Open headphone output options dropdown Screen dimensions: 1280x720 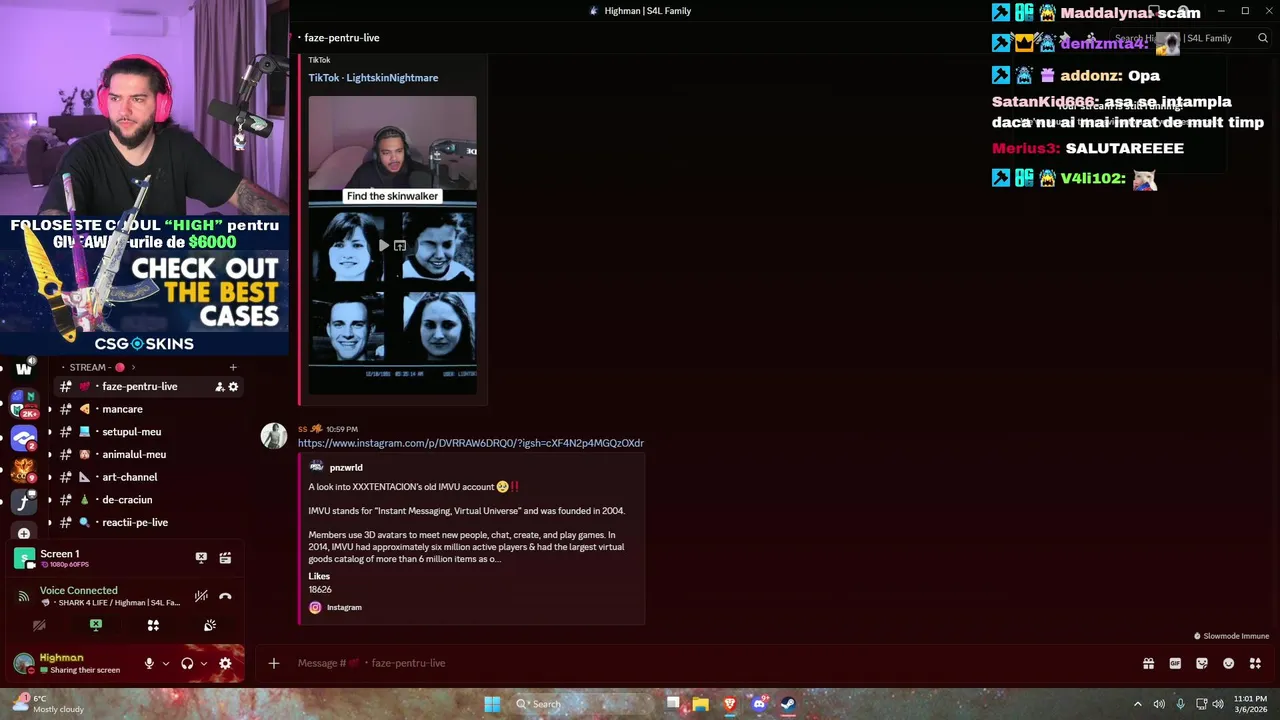204,663
